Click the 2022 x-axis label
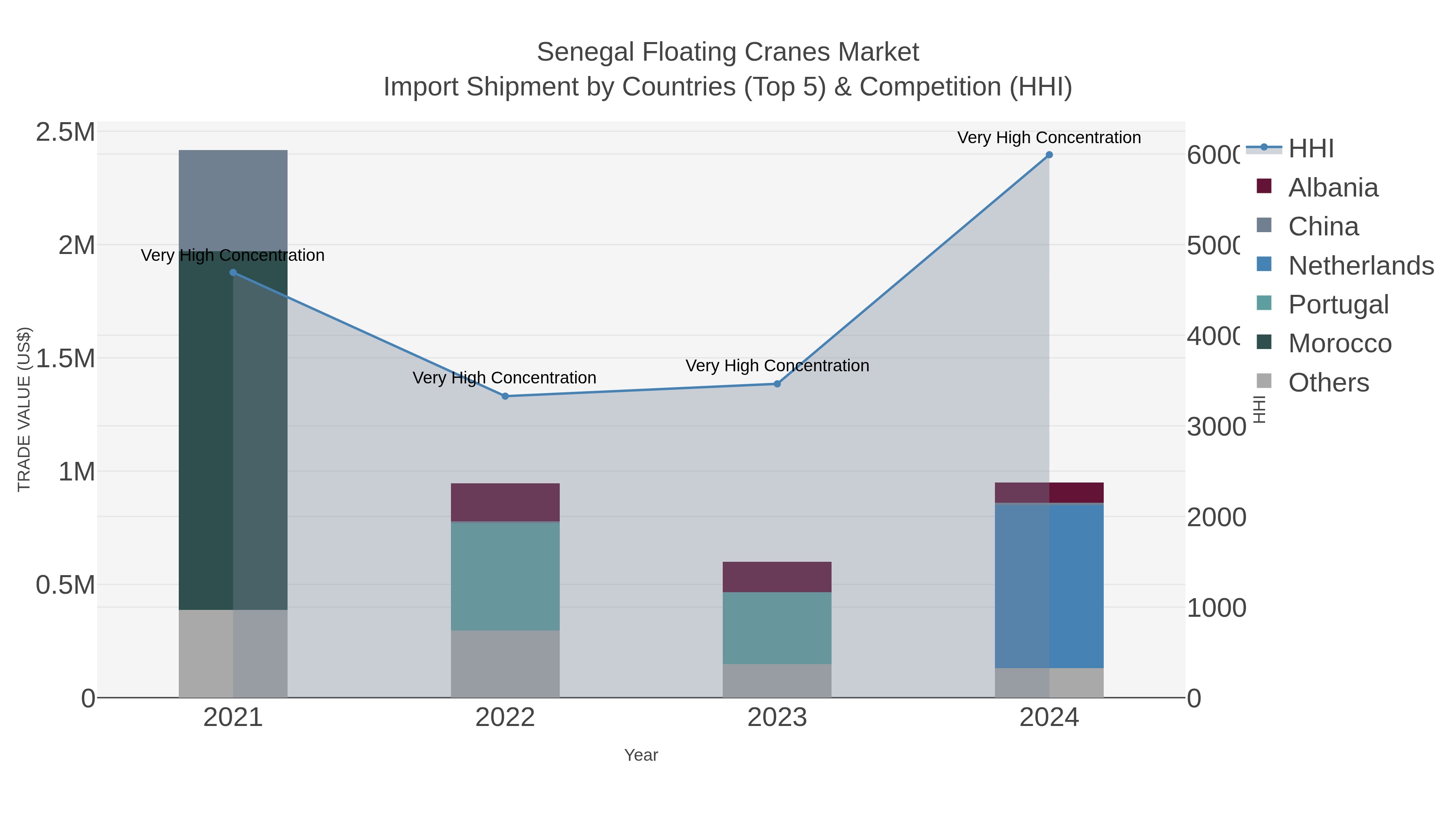 [x=505, y=717]
